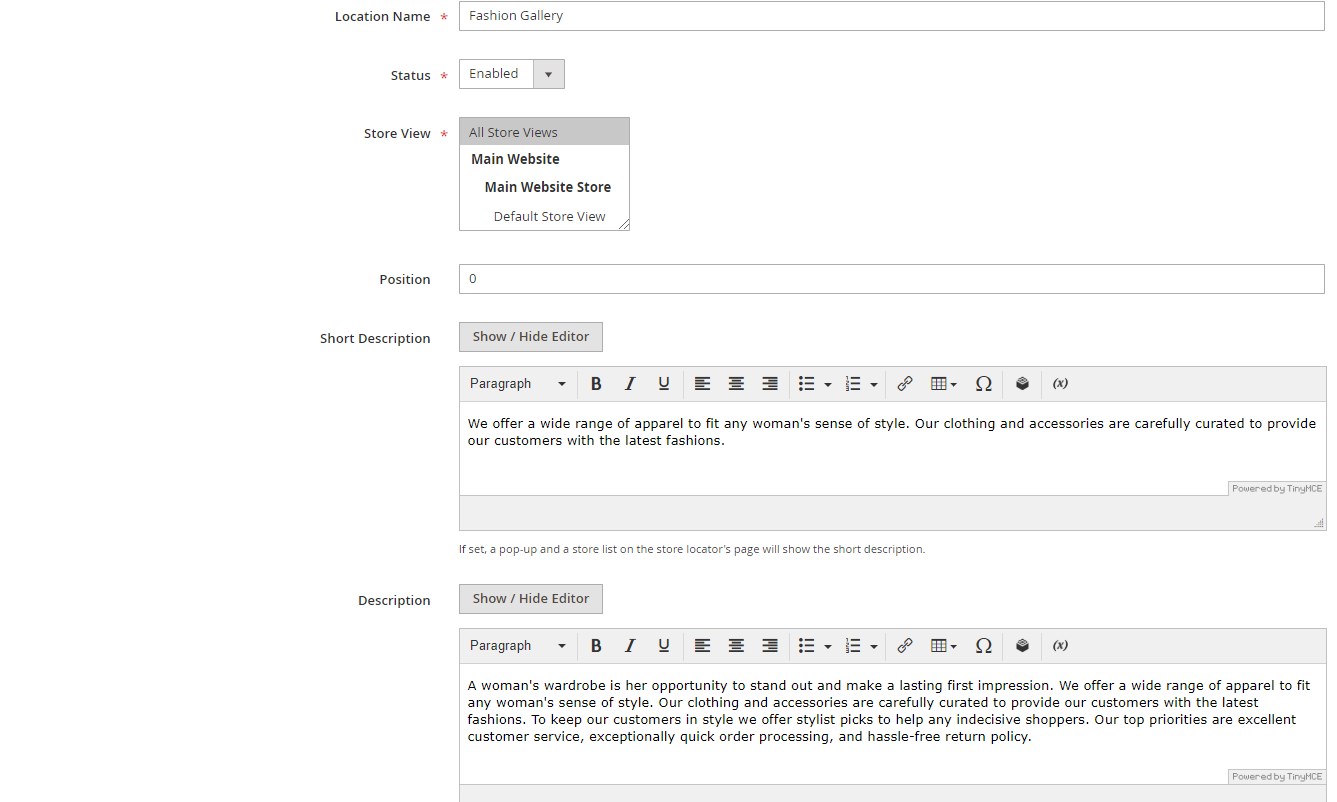Click Show / Hide Editor for Short Description
The width and height of the screenshot is (1337, 802).
pos(531,337)
